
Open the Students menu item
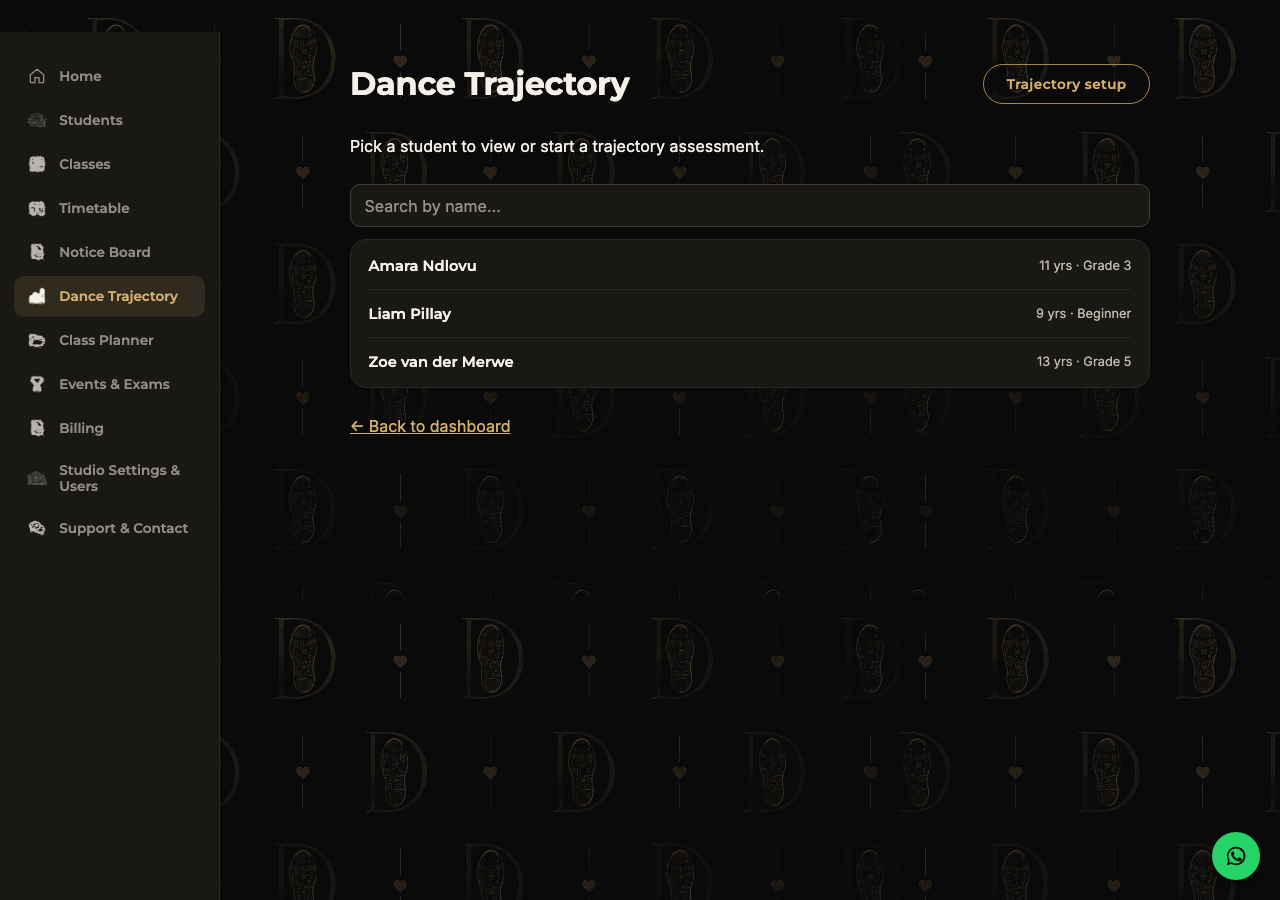pos(109,120)
